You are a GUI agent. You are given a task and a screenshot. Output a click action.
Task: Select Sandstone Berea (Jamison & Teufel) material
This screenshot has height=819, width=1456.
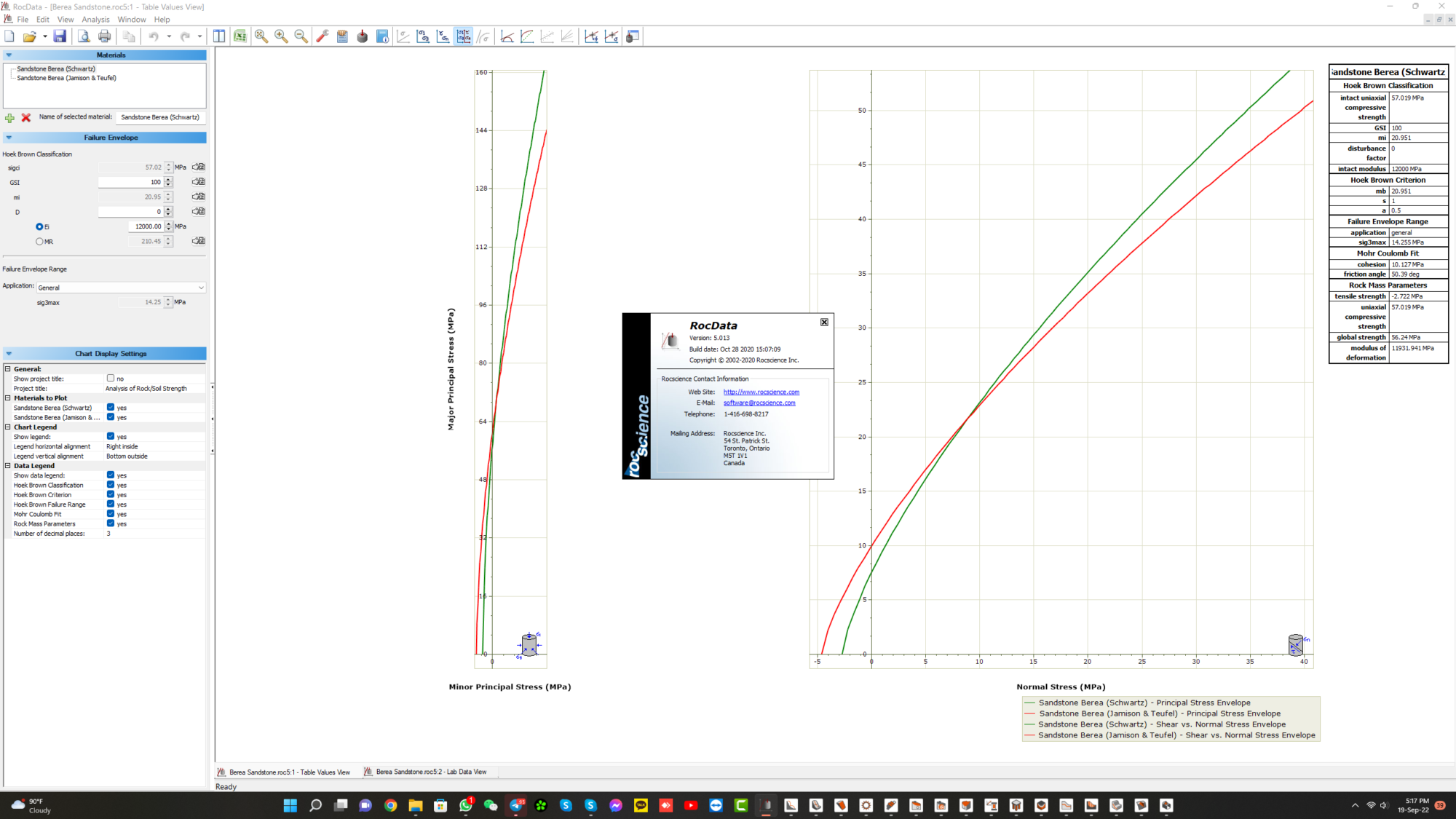(66, 78)
